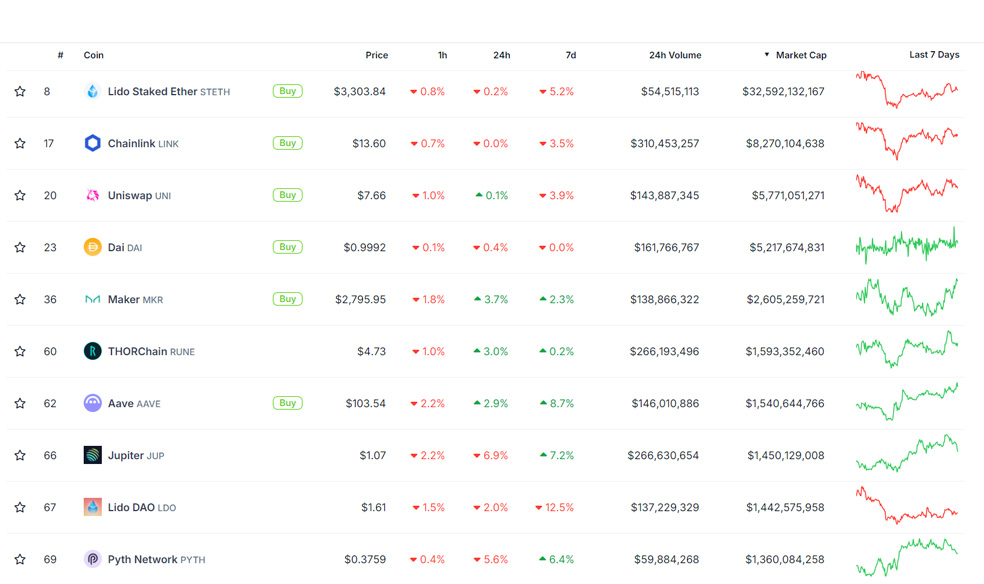Click the Pyth Network logo

click(x=92, y=559)
